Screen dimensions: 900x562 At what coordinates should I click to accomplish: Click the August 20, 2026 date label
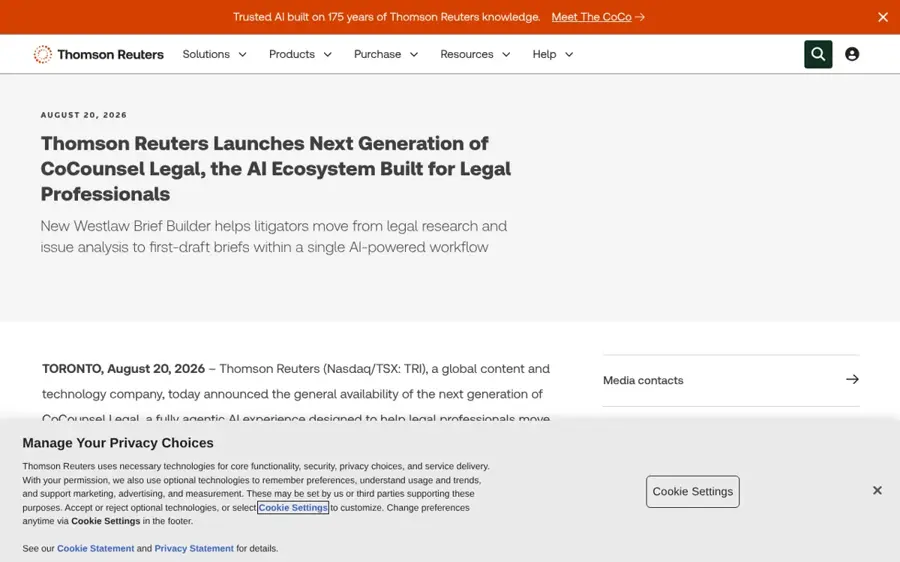point(84,115)
